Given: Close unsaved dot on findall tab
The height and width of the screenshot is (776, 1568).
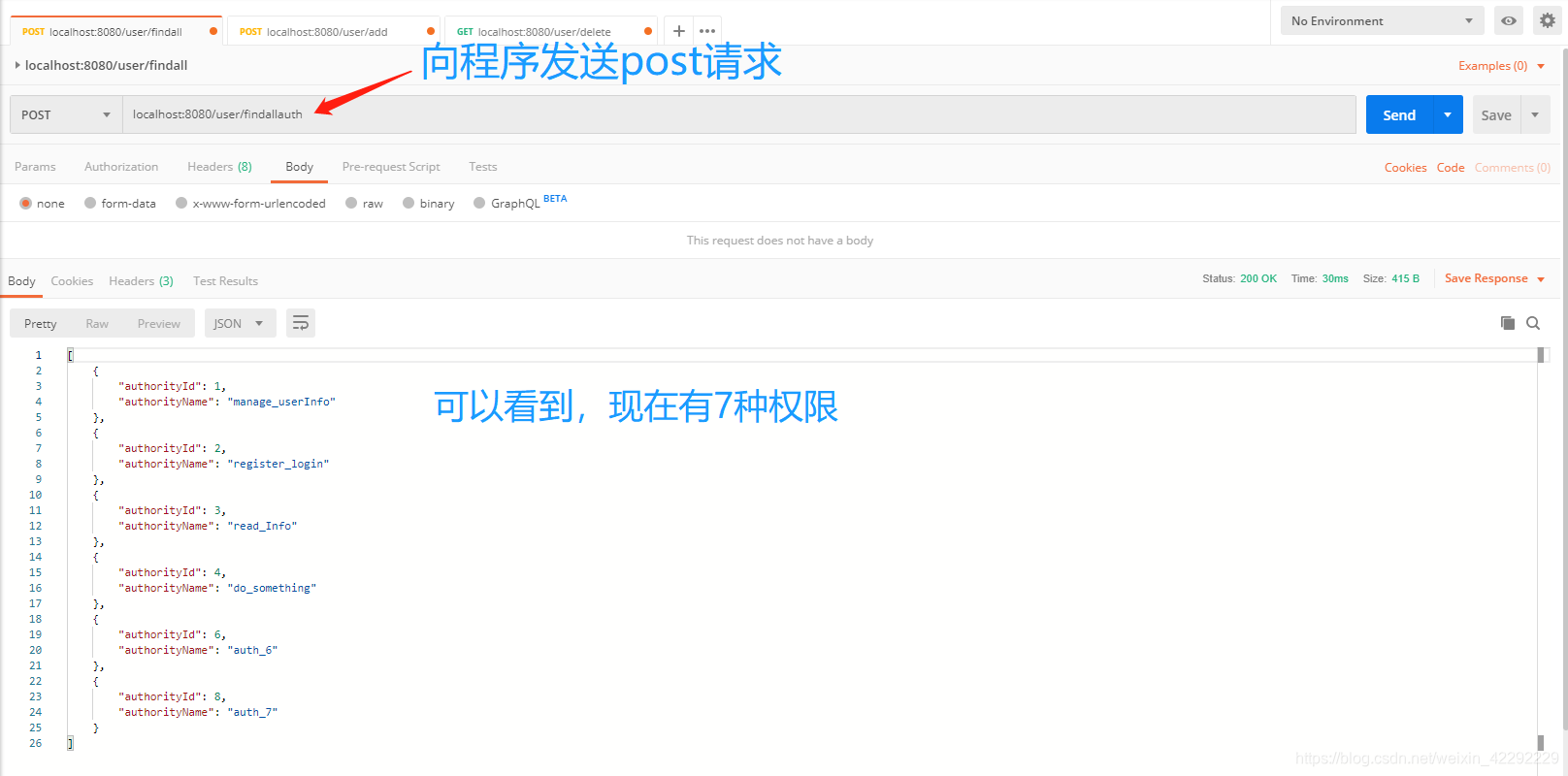Looking at the screenshot, I should click(x=213, y=31).
